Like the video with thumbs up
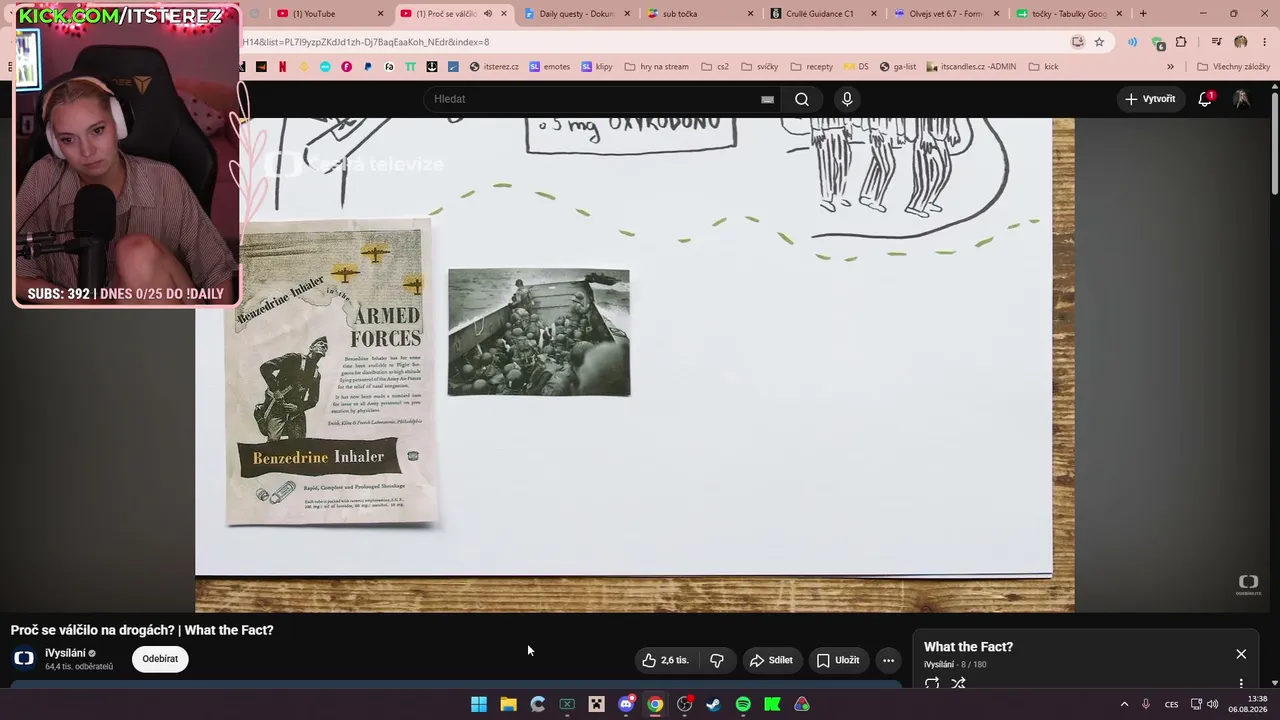 coord(666,660)
